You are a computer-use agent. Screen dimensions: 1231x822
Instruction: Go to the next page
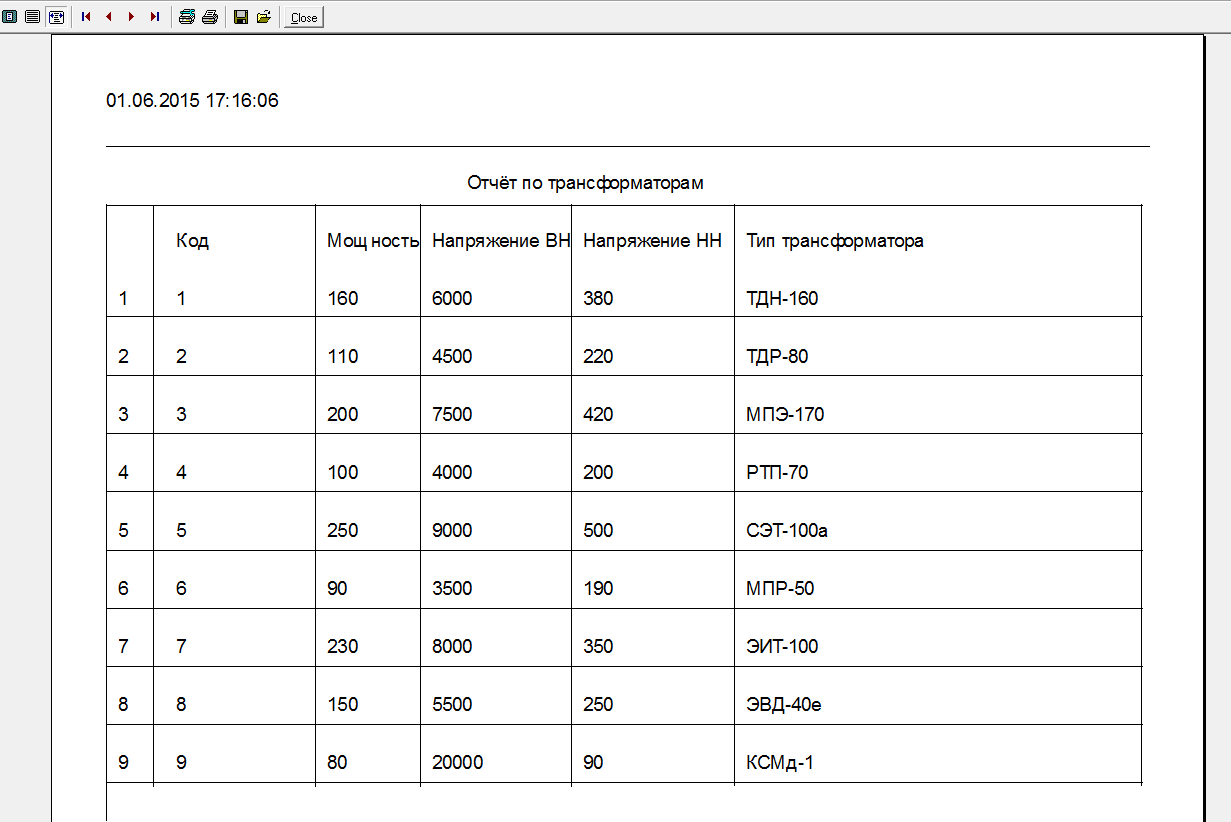click(x=131, y=17)
